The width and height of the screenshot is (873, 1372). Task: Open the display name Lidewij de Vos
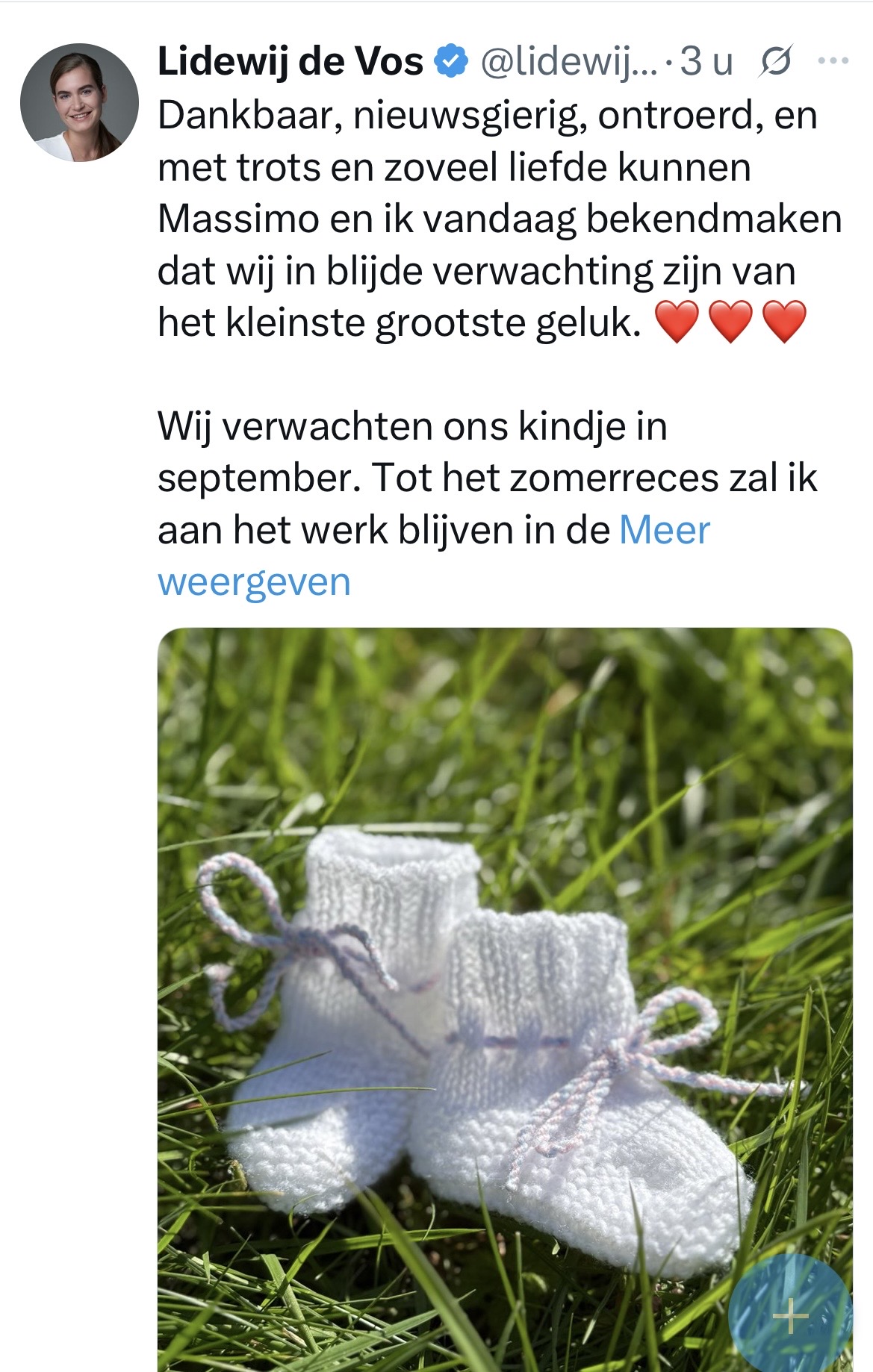(291, 61)
